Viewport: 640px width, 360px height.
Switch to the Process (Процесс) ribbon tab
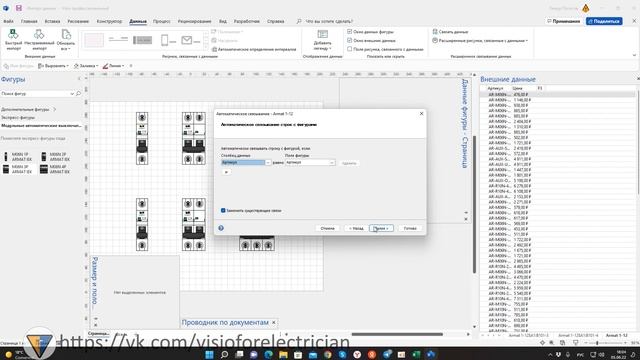coord(162,21)
